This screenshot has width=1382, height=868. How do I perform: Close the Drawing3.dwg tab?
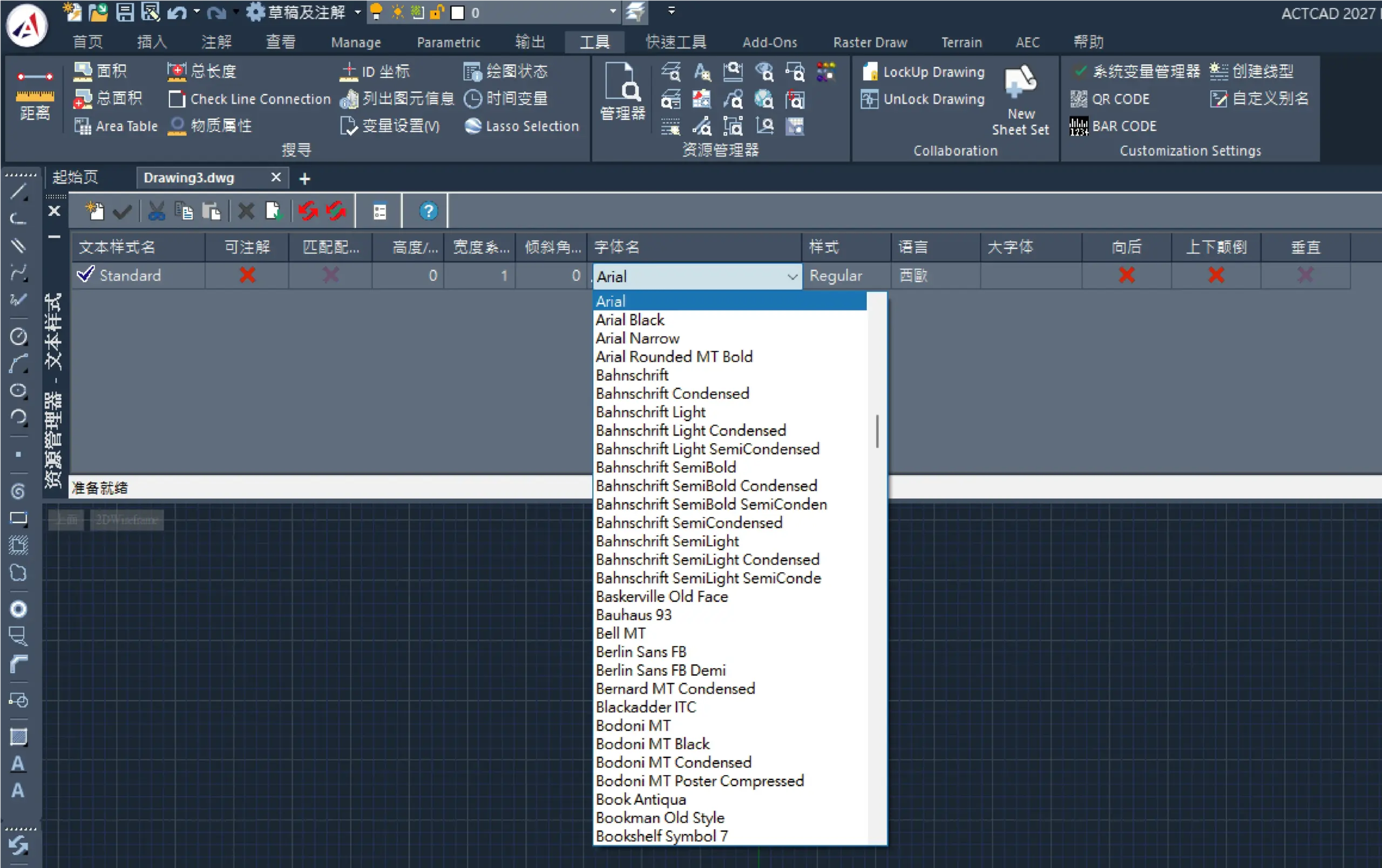tap(276, 177)
